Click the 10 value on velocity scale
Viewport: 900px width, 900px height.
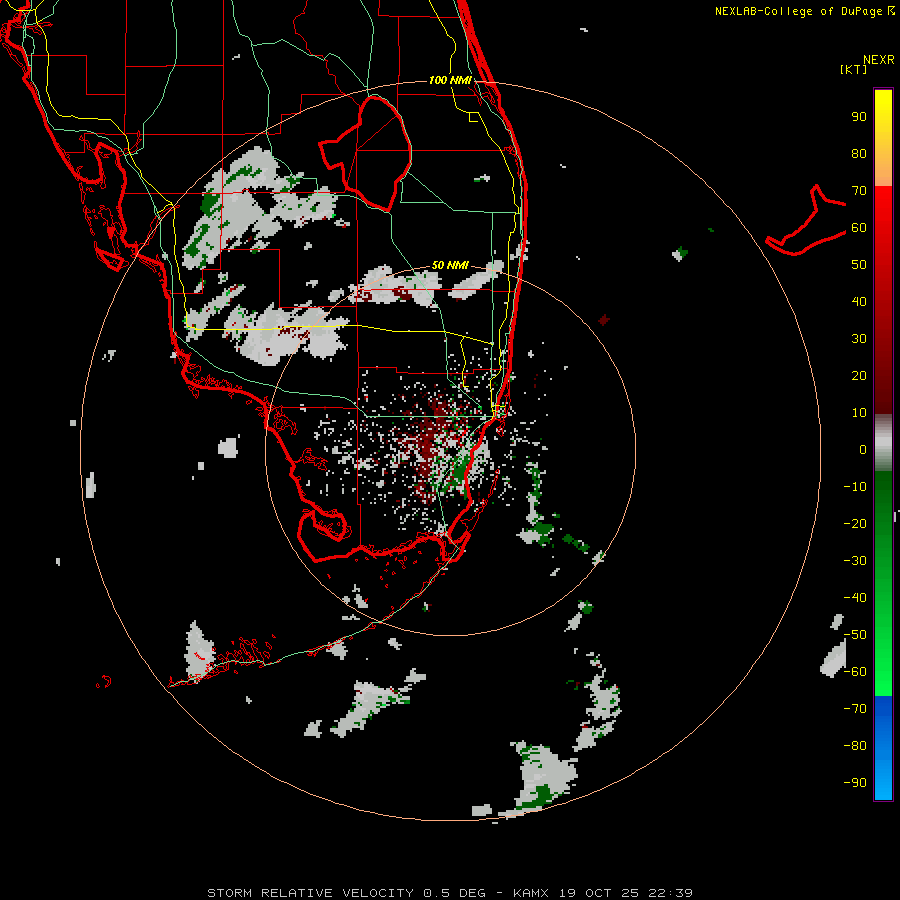pos(859,413)
